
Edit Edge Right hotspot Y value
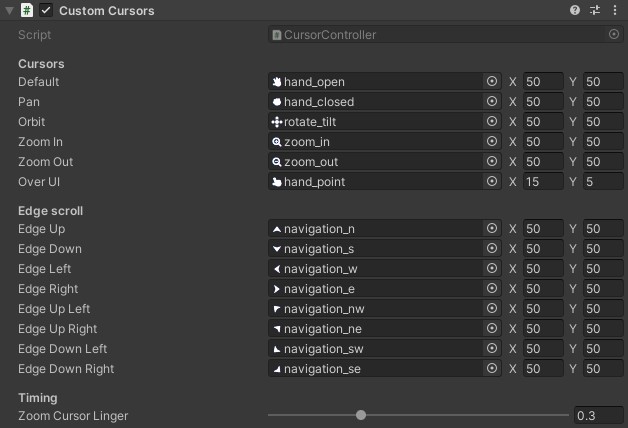(603, 289)
